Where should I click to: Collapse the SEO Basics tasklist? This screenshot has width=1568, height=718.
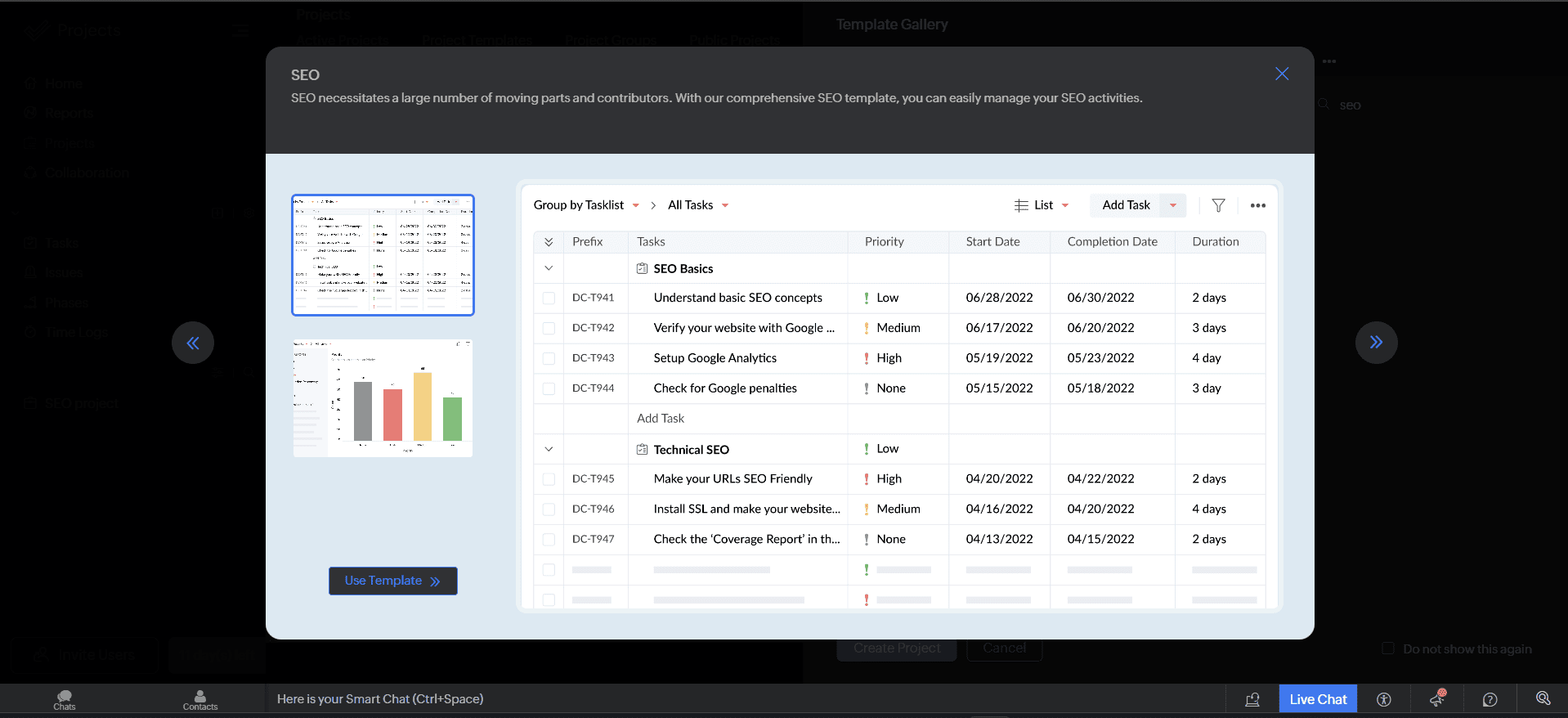[x=549, y=268]
